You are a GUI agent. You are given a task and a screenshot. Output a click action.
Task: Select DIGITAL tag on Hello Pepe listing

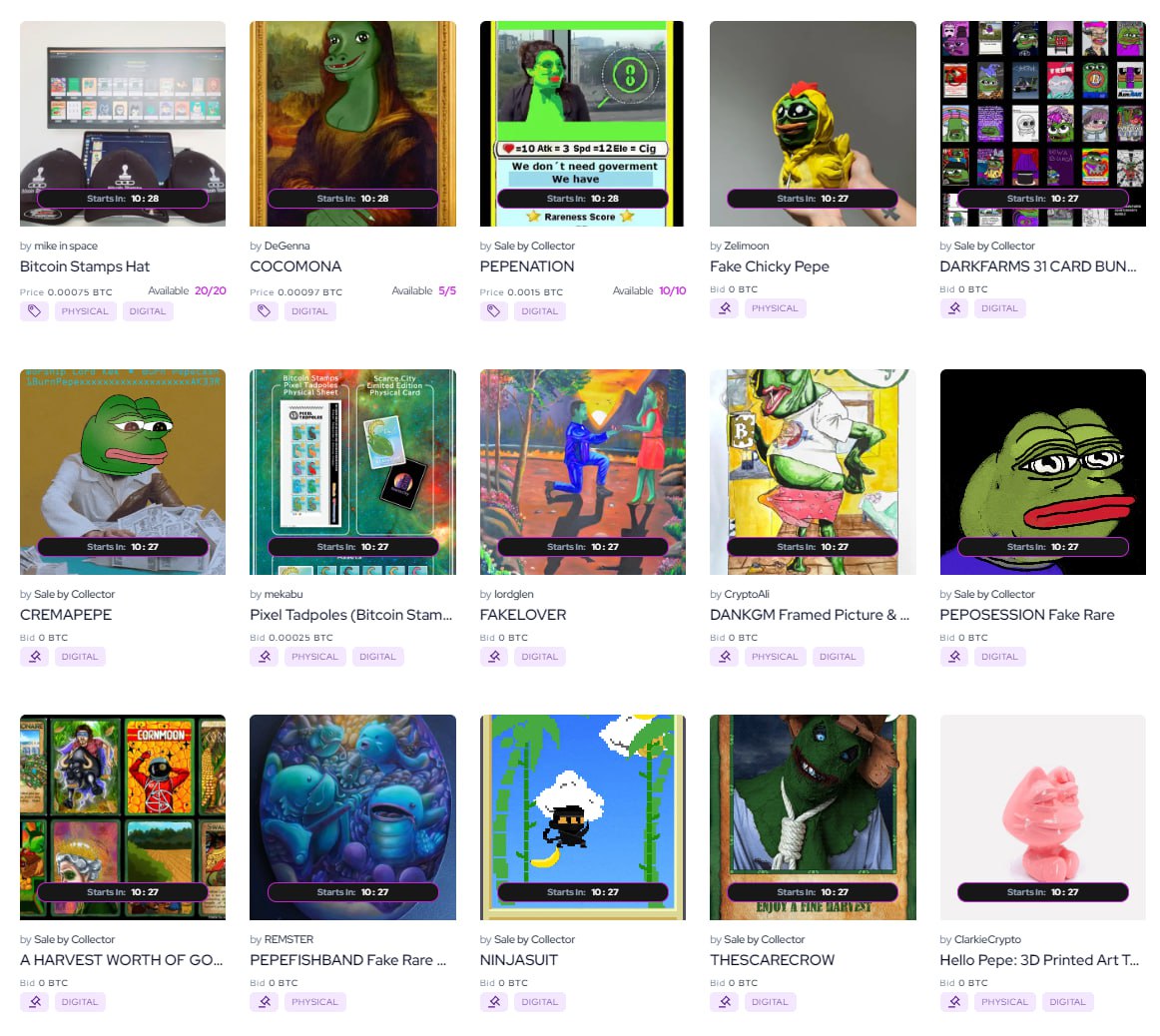(x=1067, y=1002)
